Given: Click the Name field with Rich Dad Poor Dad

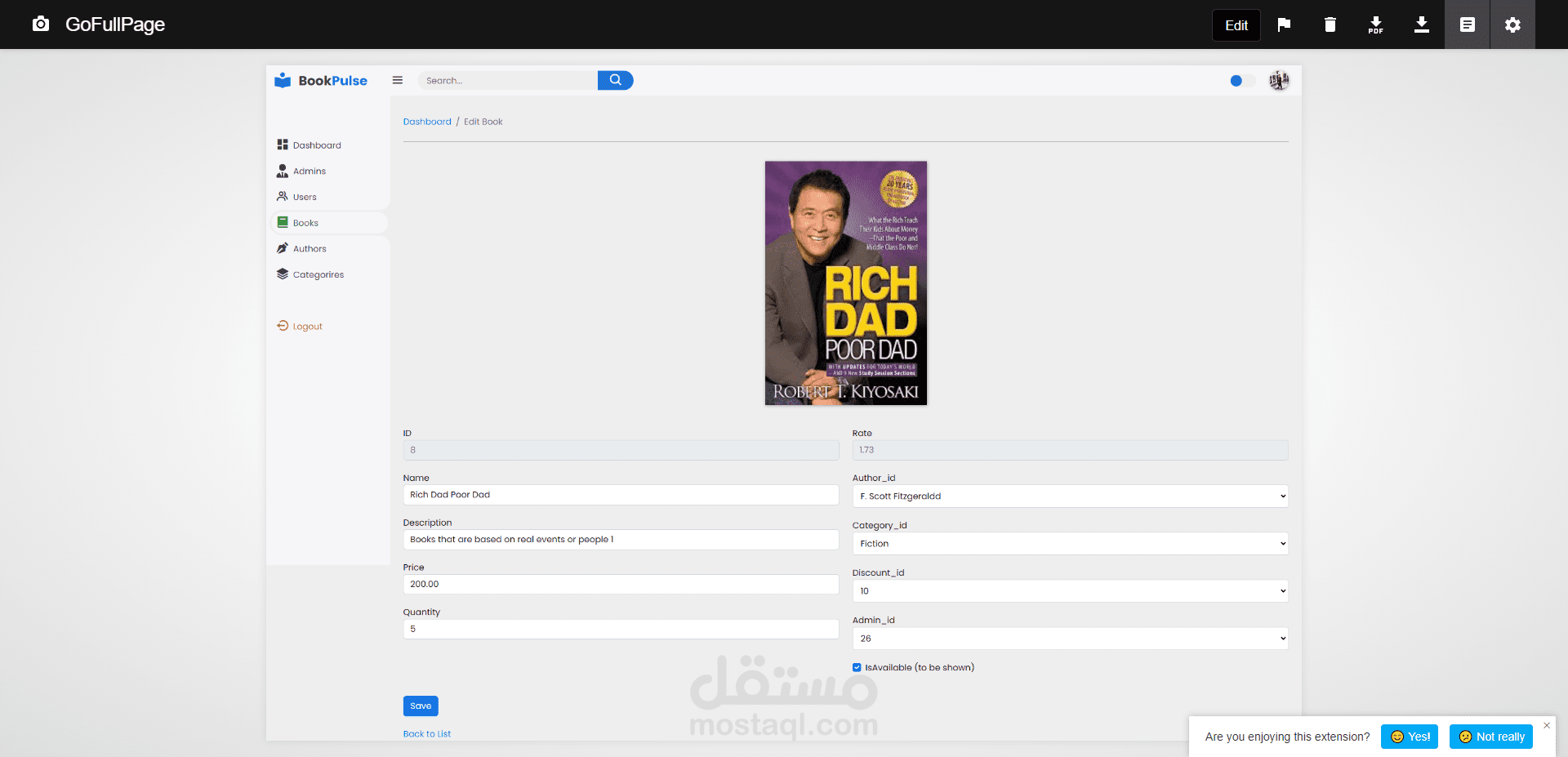Looking at the screenshot, I should [621, 495].
